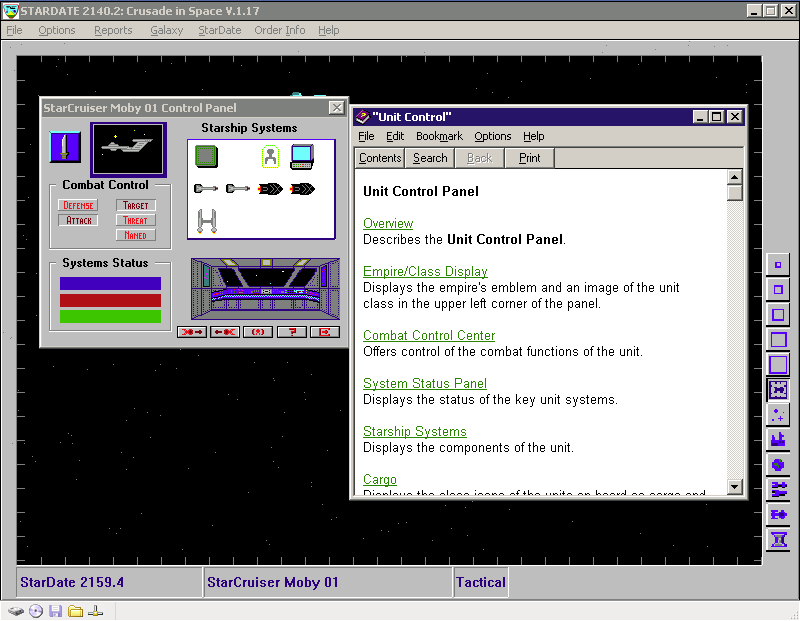Click the factory sidebar icon
This screenshot has width=800, height=621.
(x=778, y=440)
